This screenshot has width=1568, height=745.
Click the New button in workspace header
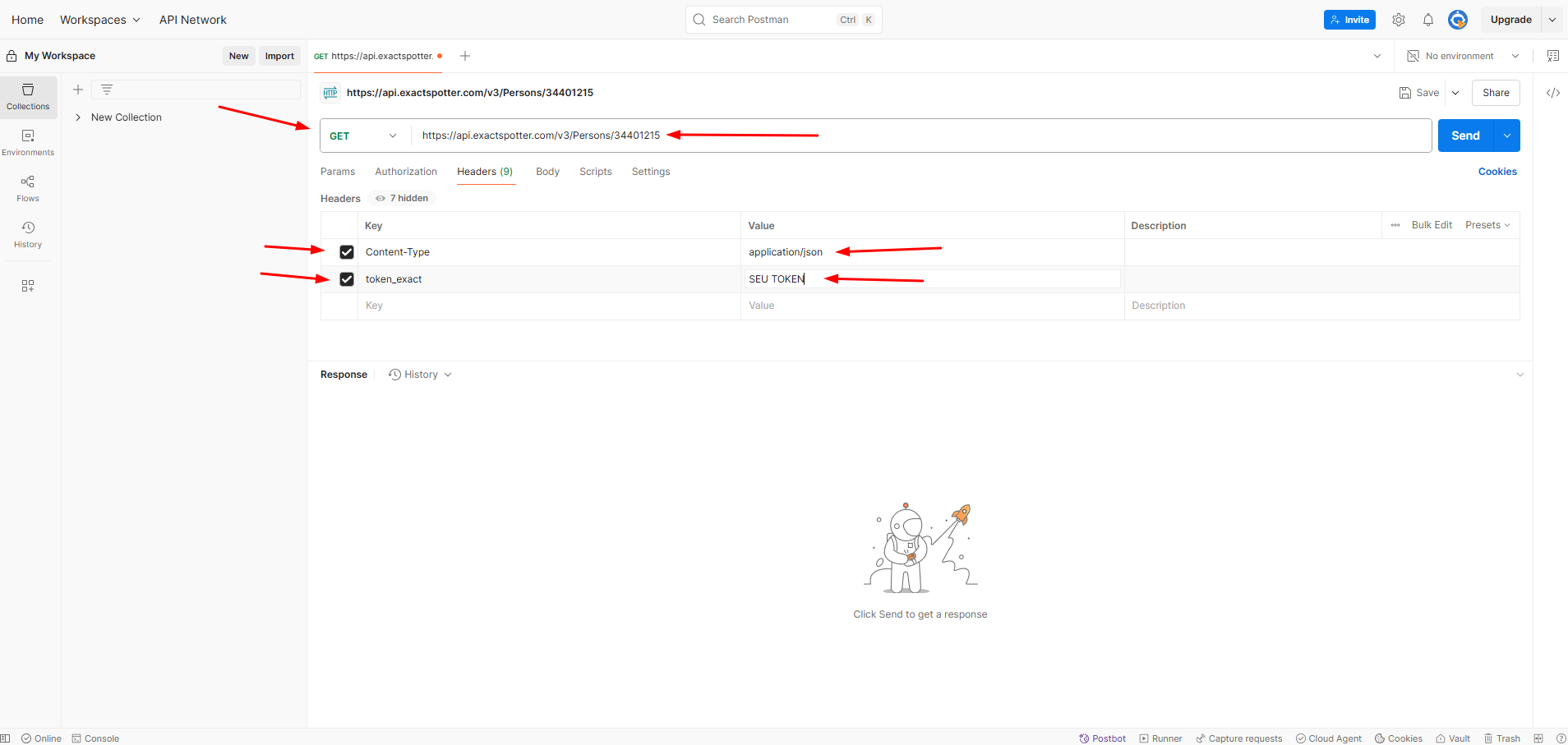(239, 56)
